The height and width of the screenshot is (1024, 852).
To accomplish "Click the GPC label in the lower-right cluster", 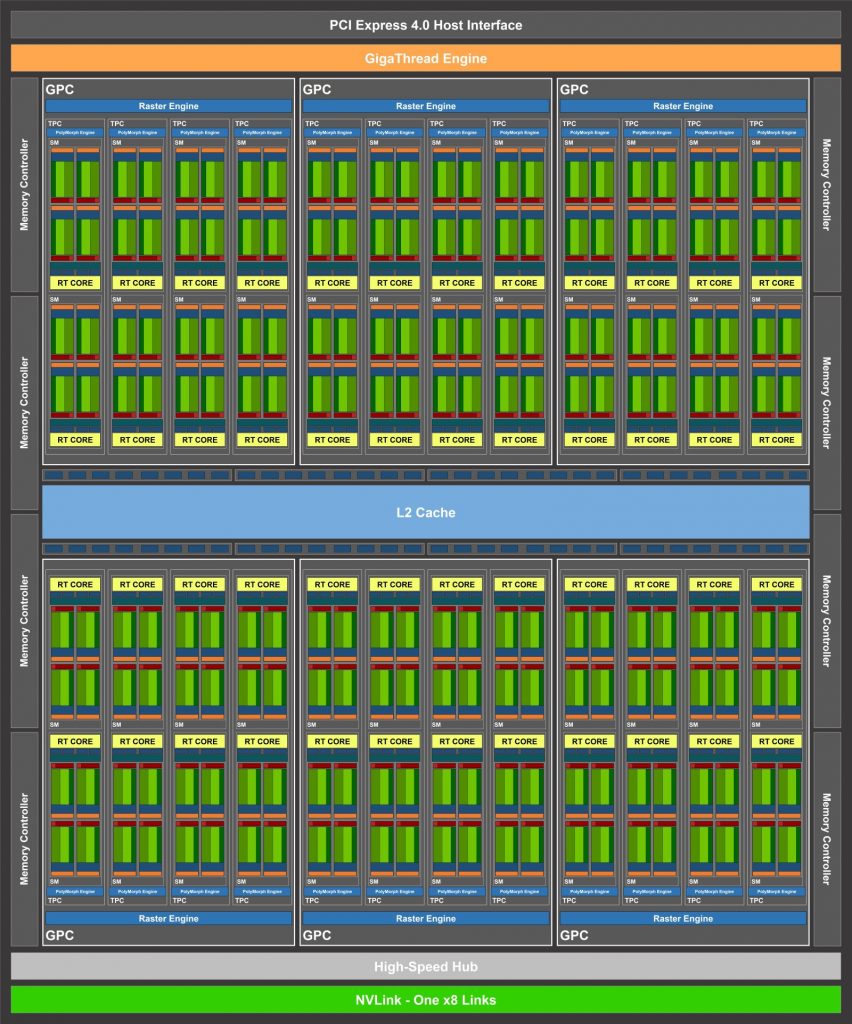I will coord(574,935).
